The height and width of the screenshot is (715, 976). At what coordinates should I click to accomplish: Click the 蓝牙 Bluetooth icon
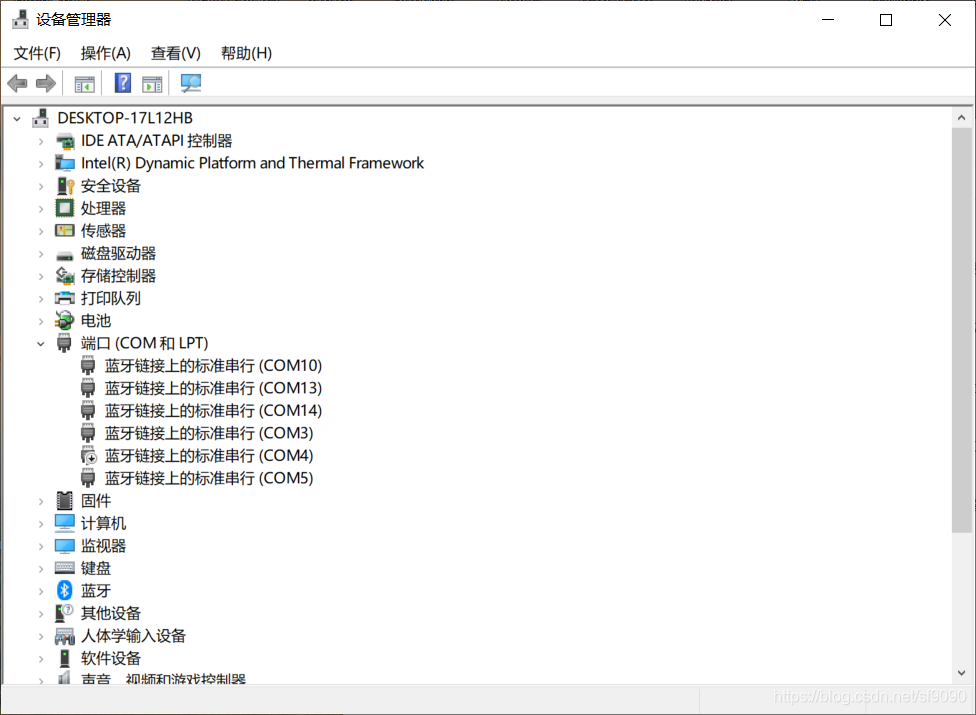point(65,591)
